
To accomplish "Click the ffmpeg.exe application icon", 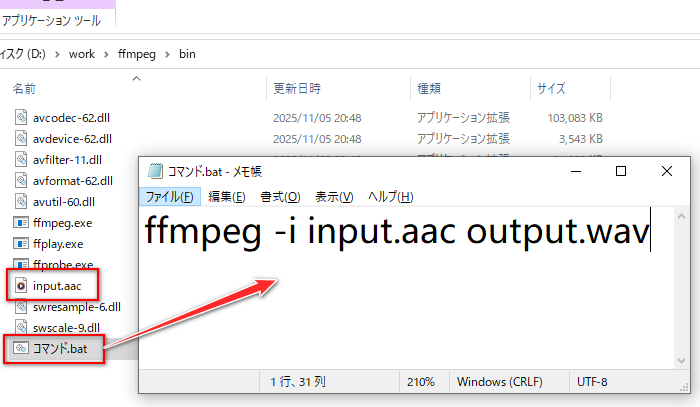I will [x=21, y=222].
